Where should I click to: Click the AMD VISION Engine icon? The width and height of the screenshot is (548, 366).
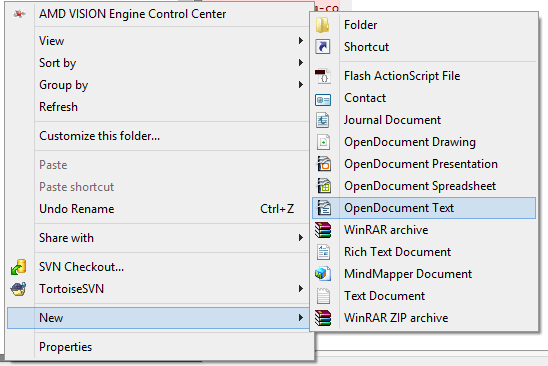19,14
